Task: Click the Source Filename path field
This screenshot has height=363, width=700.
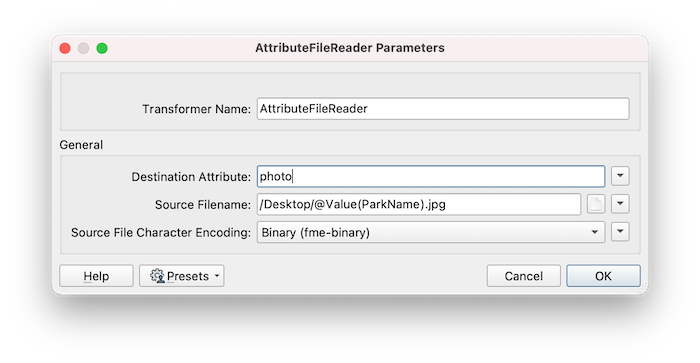Action: [x=419, y=204]
